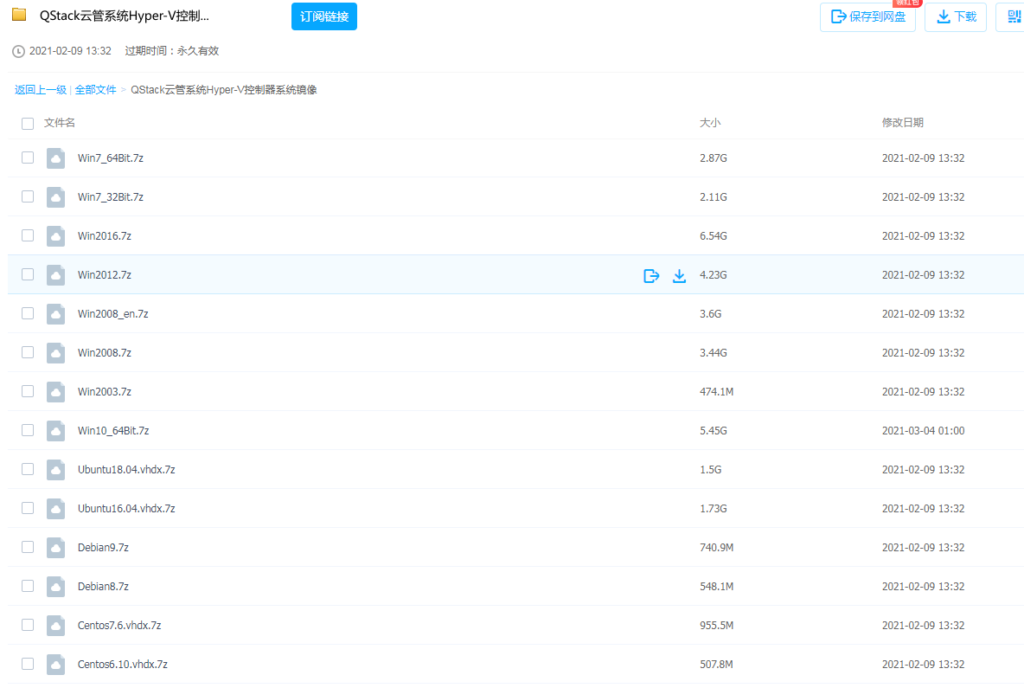Image resolution: width=1024 pixels, height=688 pixels.
Task: Sort by the 文件名 column header
Action: click(x=59, y=123)
